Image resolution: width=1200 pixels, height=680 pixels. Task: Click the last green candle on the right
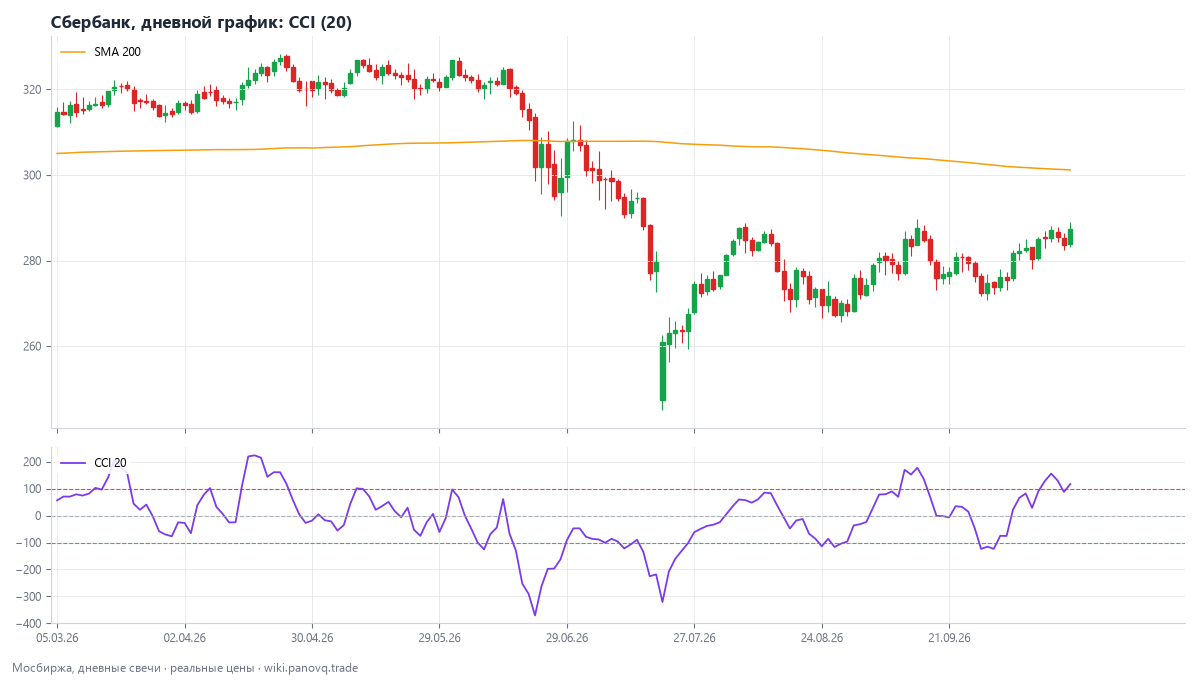(1070, 236)
